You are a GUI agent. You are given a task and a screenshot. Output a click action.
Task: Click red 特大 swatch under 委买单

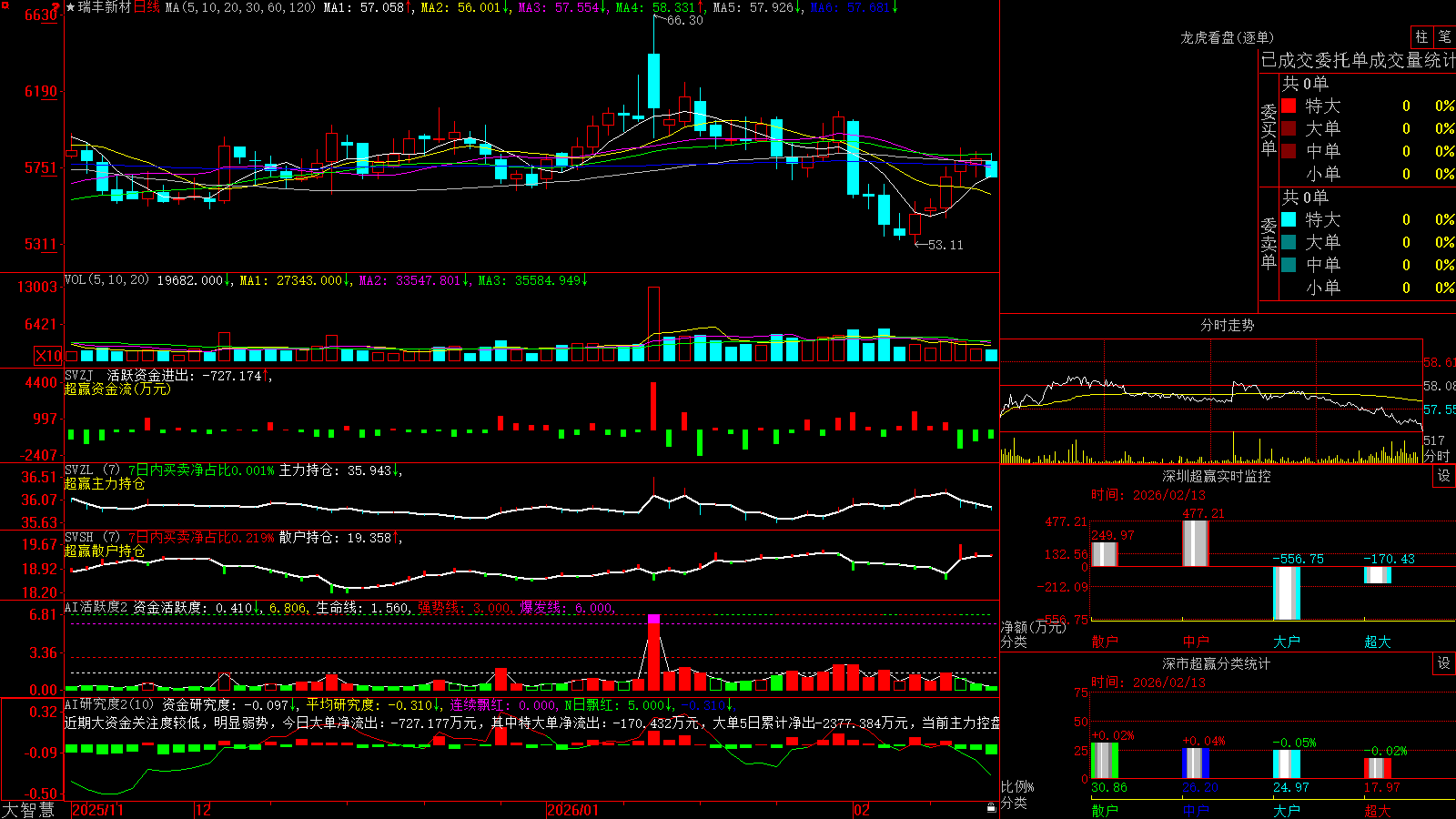[1289, 106]
